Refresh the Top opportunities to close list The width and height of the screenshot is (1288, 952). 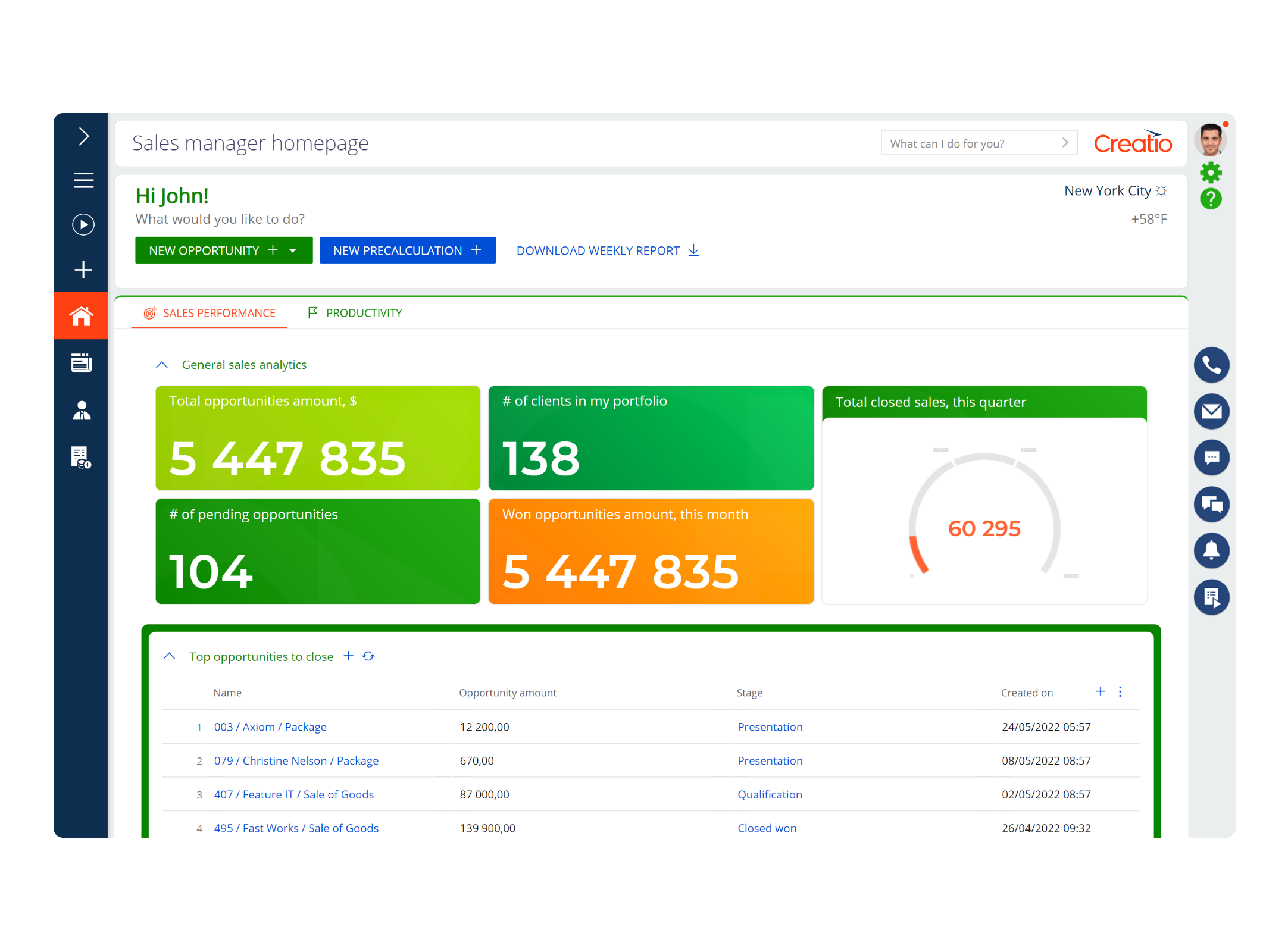coord(369,656)
